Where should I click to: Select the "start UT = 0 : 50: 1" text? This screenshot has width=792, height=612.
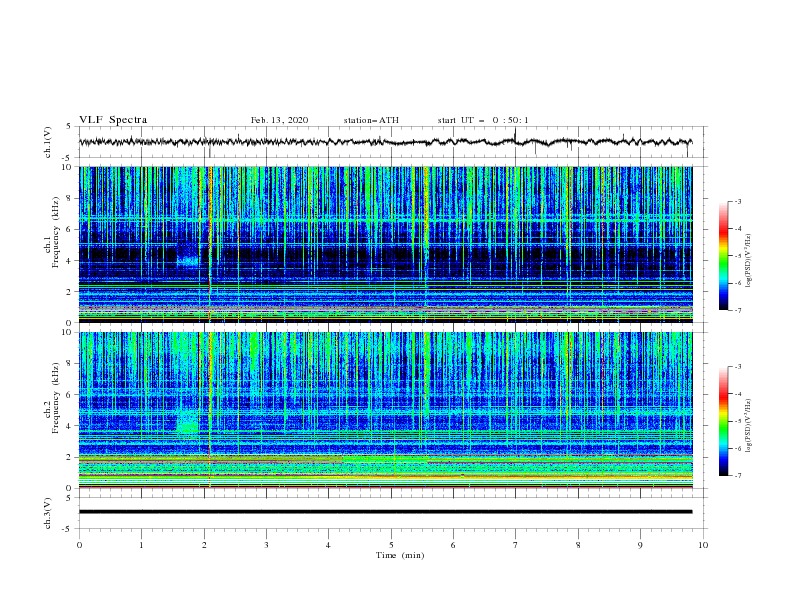(x=483, y=120)
